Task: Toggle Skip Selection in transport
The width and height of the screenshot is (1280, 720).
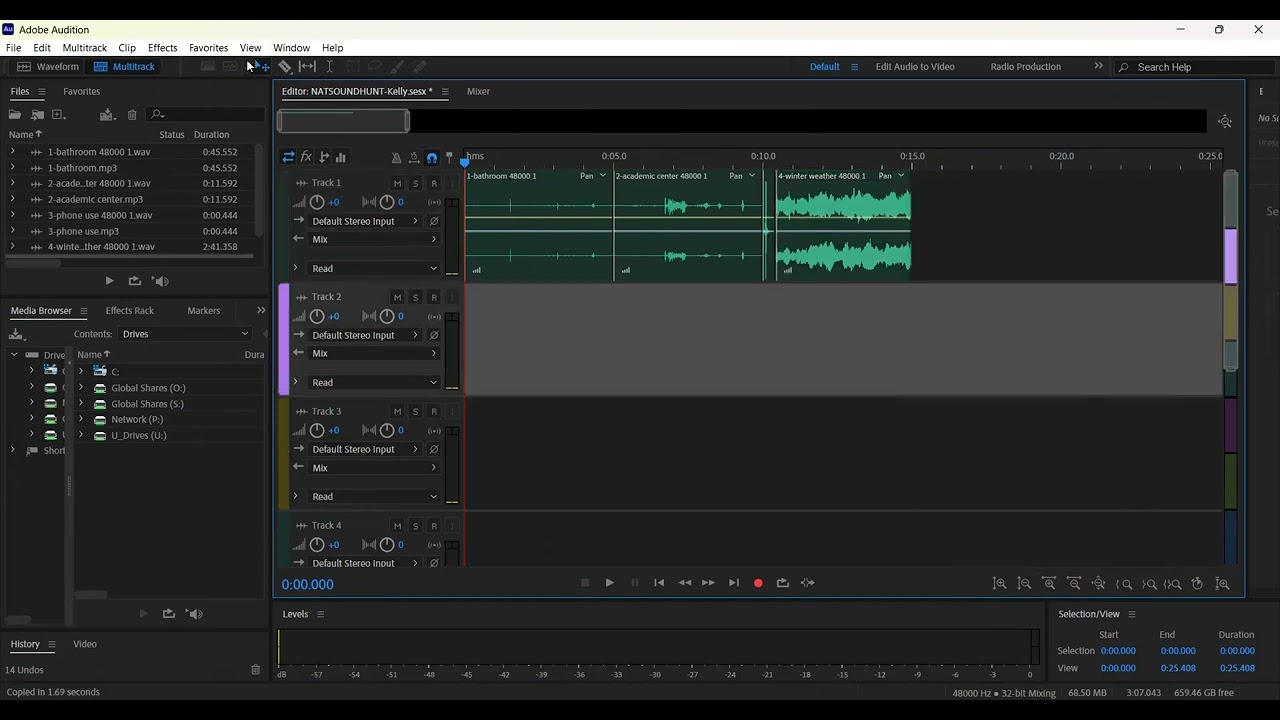Action: point(808,583)
